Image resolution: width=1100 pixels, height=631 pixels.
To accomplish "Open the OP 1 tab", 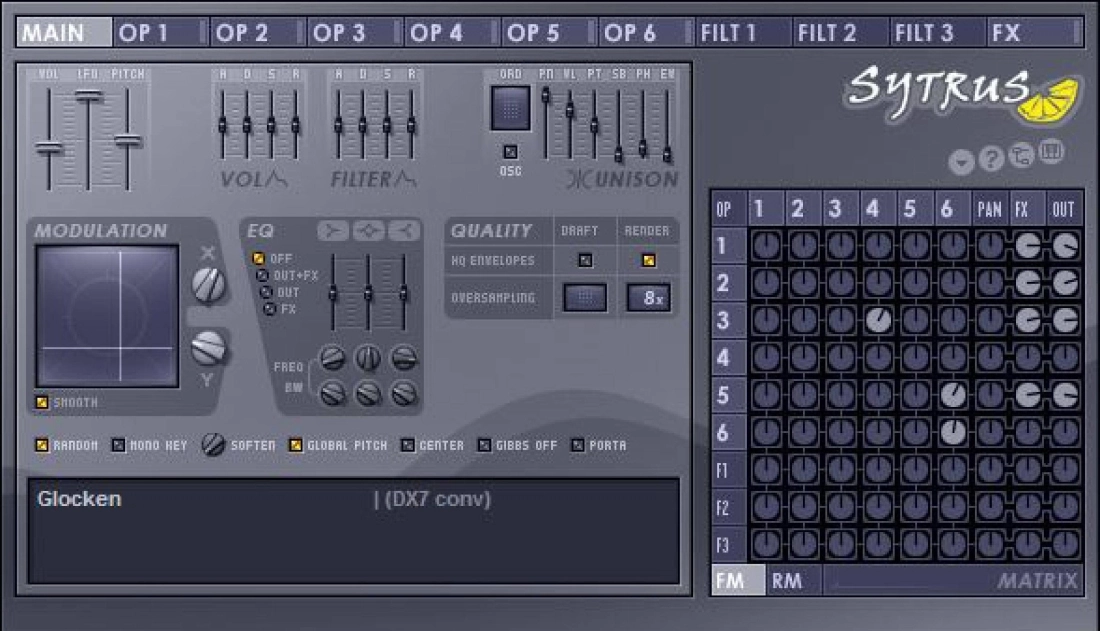I will 161,32.
